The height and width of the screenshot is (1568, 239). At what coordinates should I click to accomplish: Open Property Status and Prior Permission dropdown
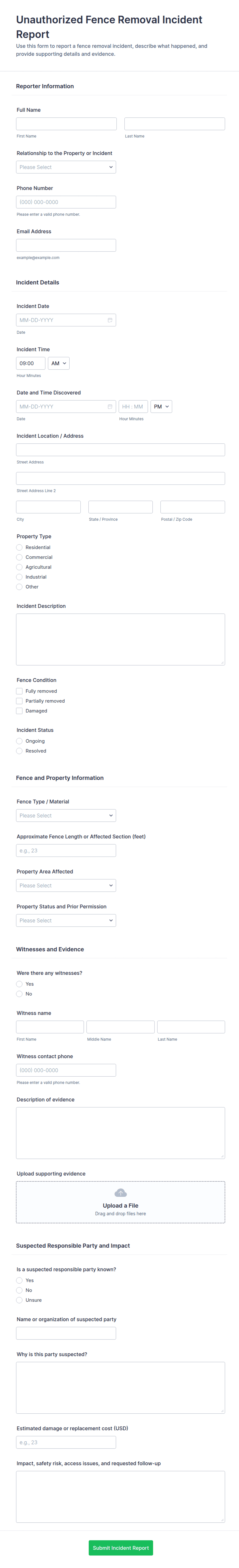pos(66,920)
